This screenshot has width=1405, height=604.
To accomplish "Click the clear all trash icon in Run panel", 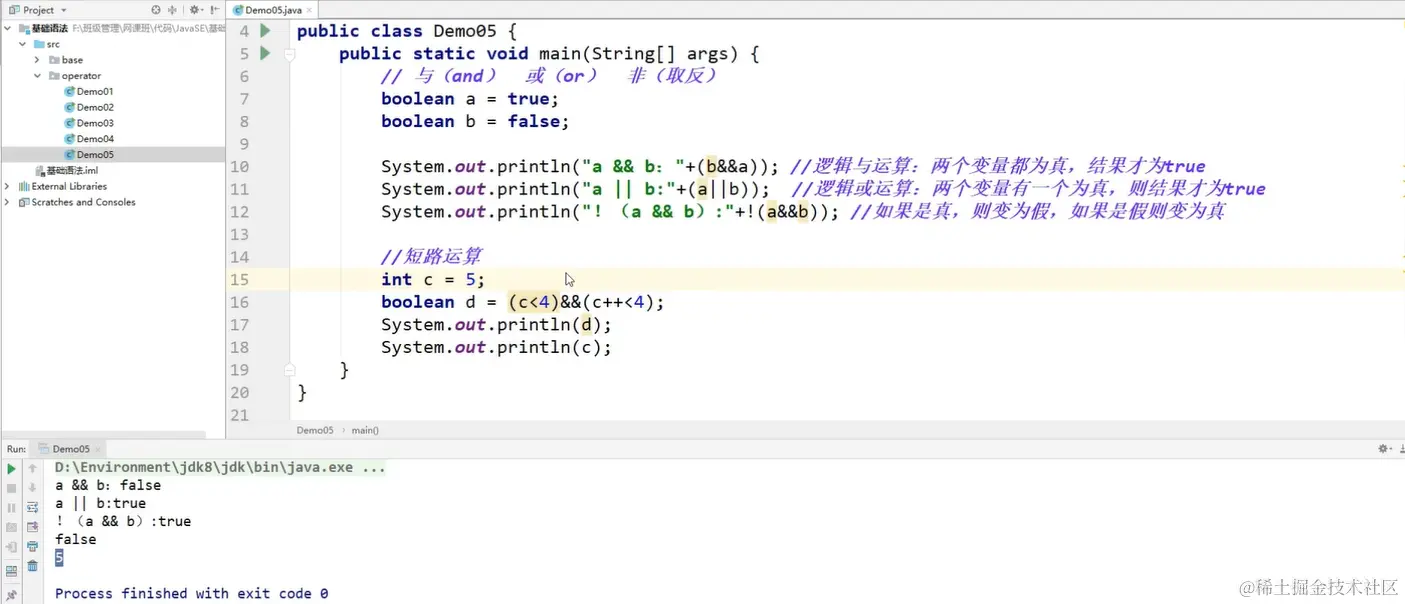I will pos(32,566).
